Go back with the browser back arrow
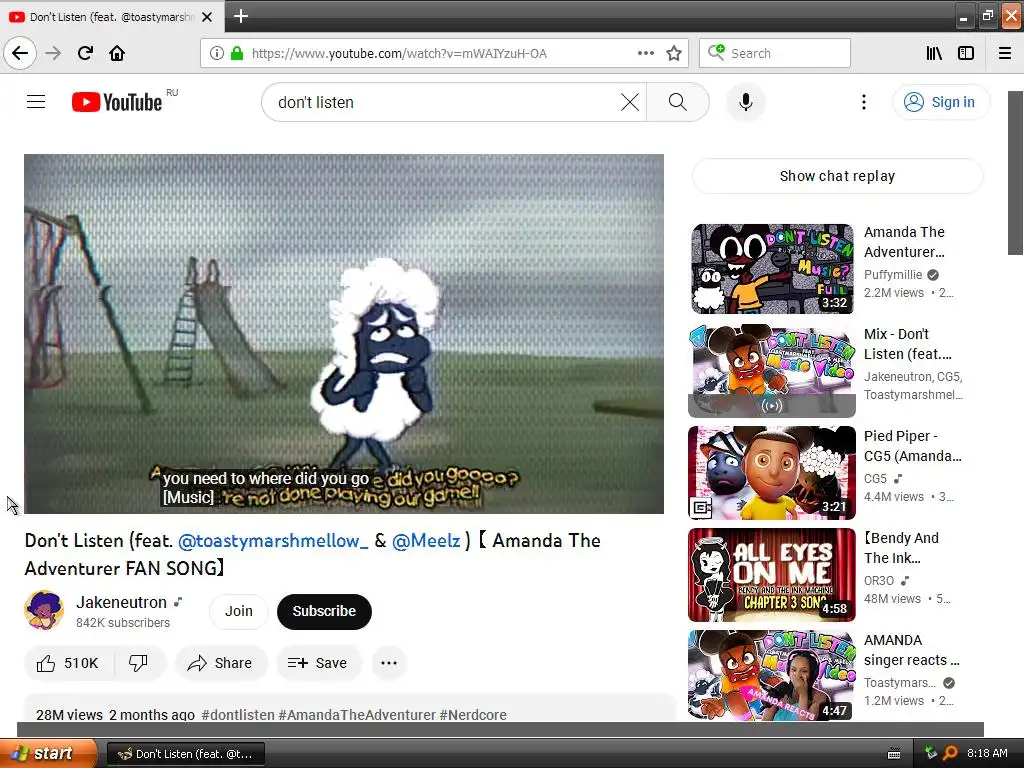 (x=20, y=53)
